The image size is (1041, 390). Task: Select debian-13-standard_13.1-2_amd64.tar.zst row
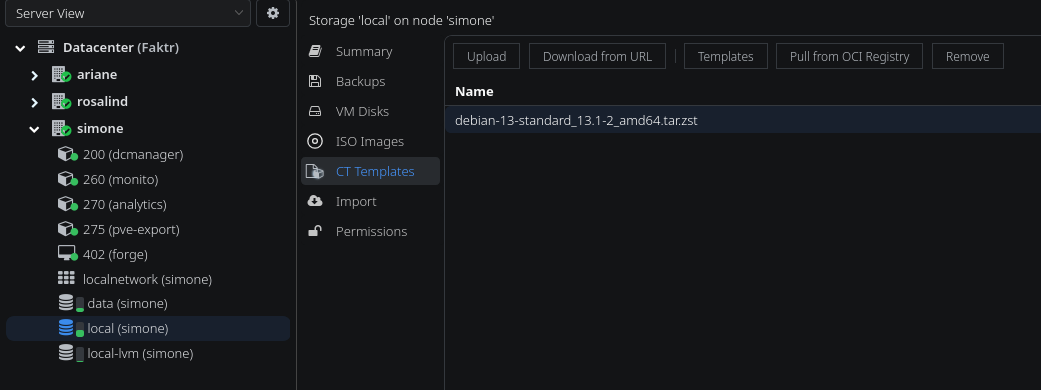tap(743, 121)
